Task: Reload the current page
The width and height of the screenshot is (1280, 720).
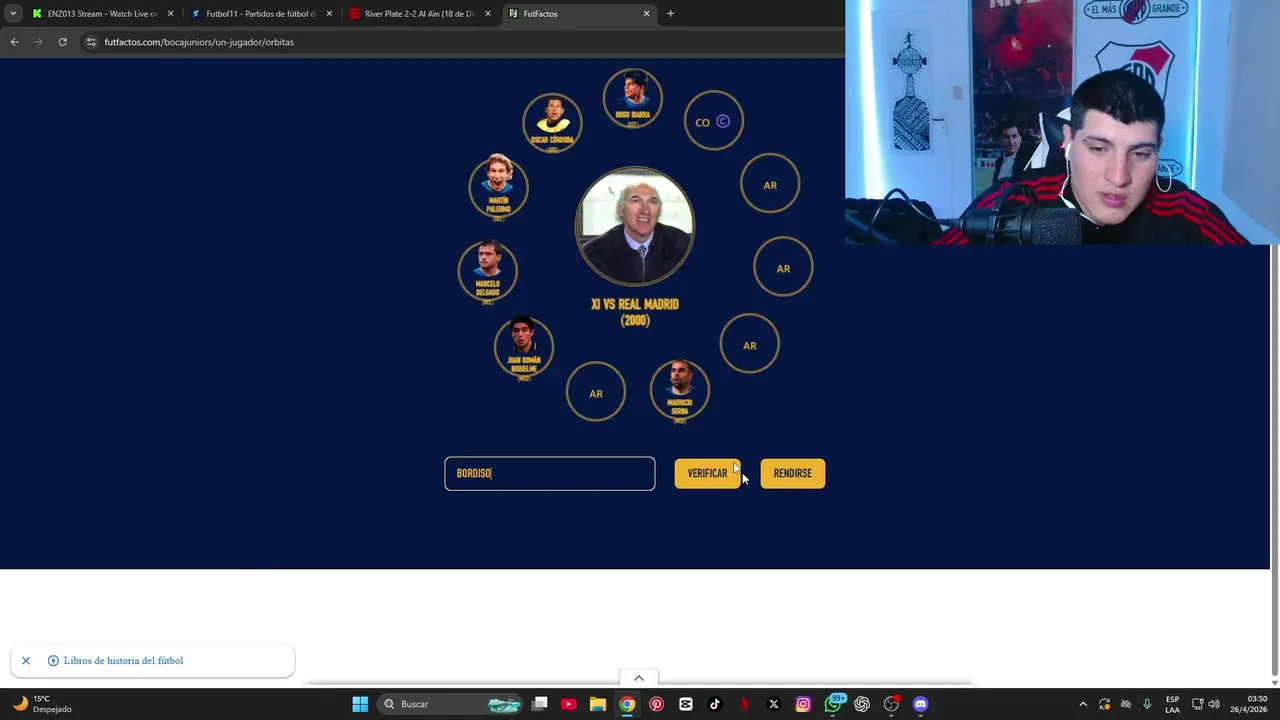Action: [x=62, y=42]
